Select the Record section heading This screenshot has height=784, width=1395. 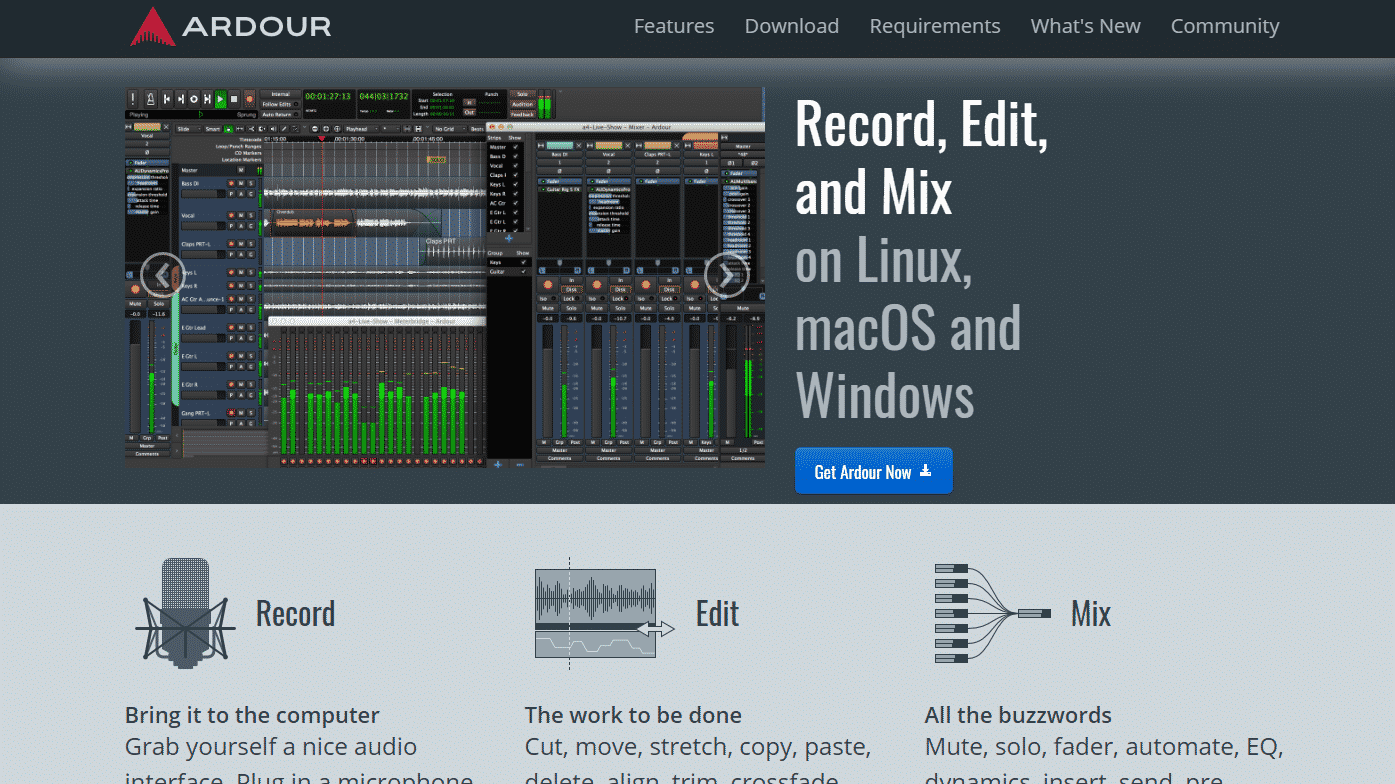295,613
